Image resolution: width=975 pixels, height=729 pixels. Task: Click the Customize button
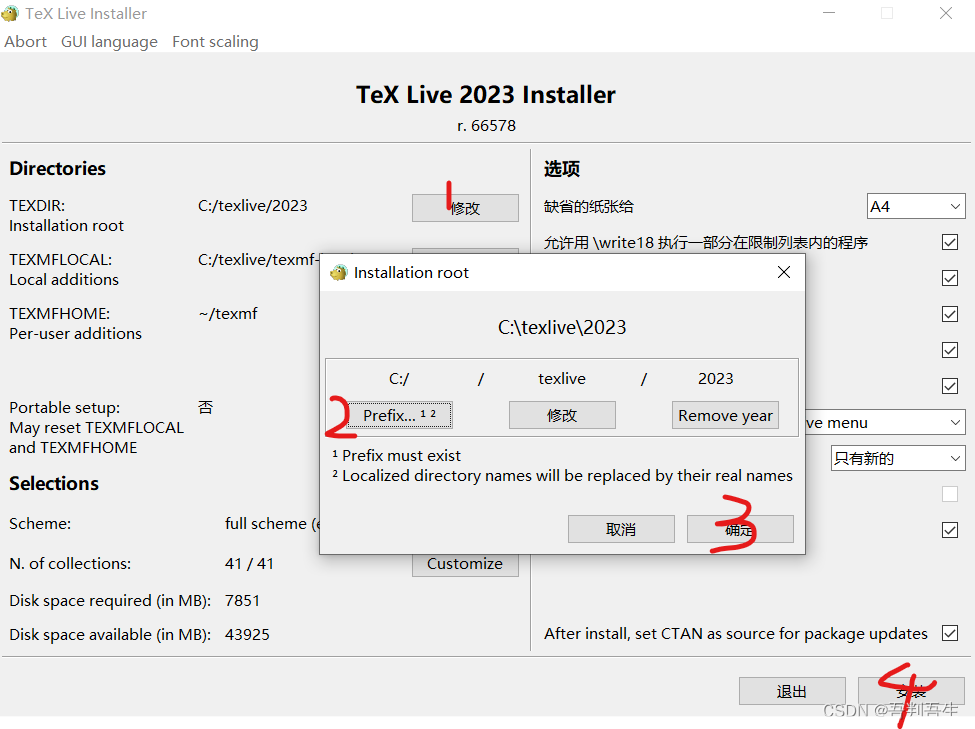pos(465,565)
